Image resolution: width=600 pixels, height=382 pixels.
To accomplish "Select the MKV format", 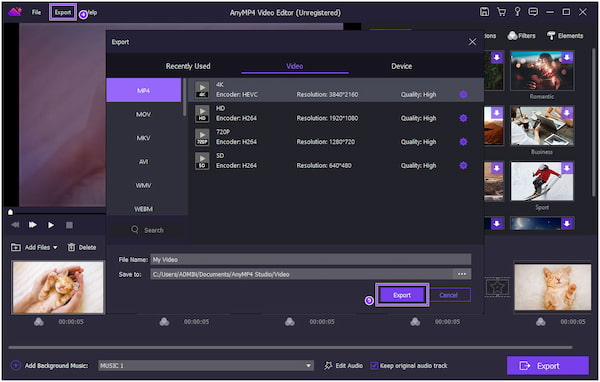I will click(x=144, y=138).
